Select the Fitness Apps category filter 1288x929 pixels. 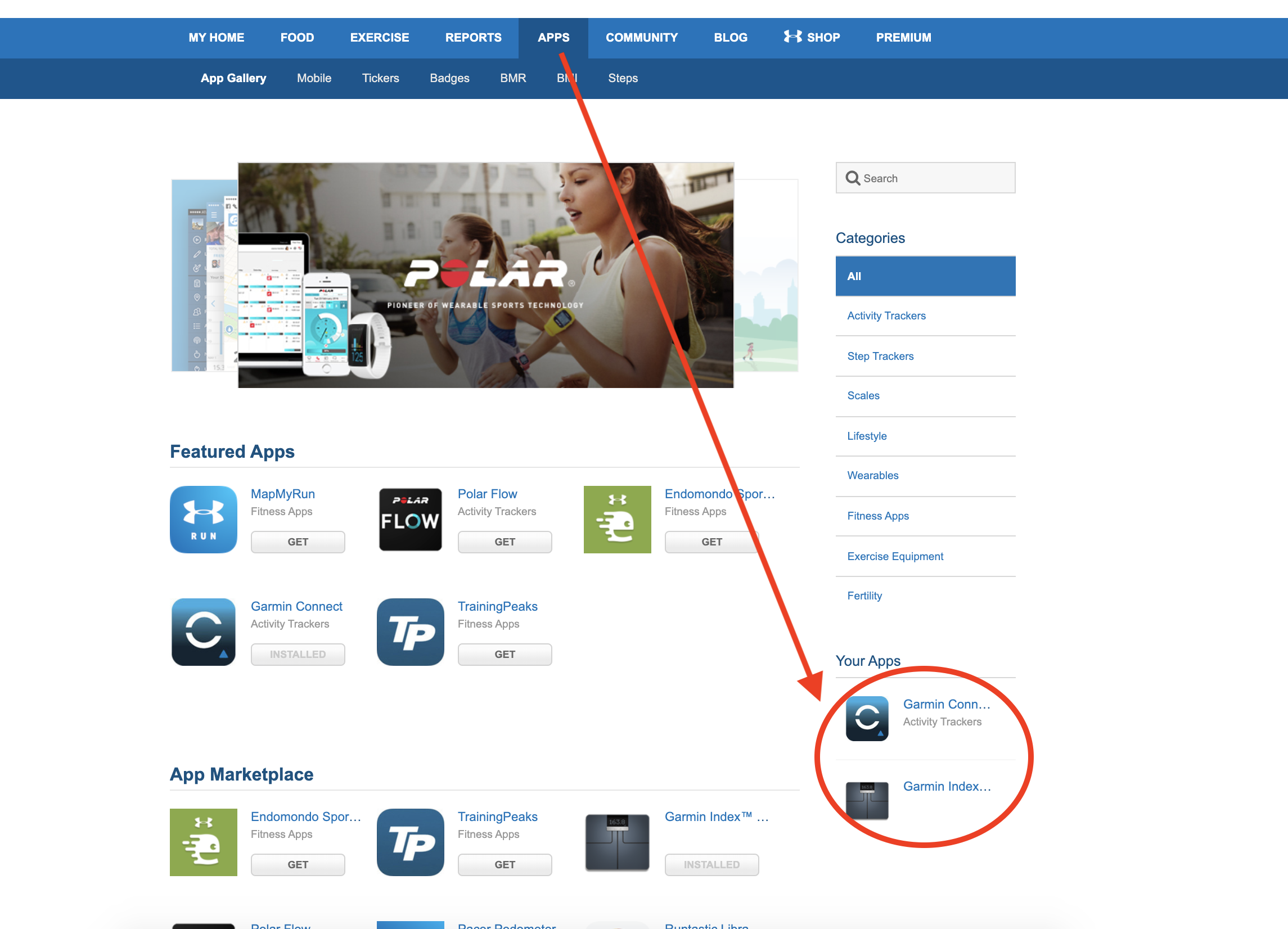point(878,515)
